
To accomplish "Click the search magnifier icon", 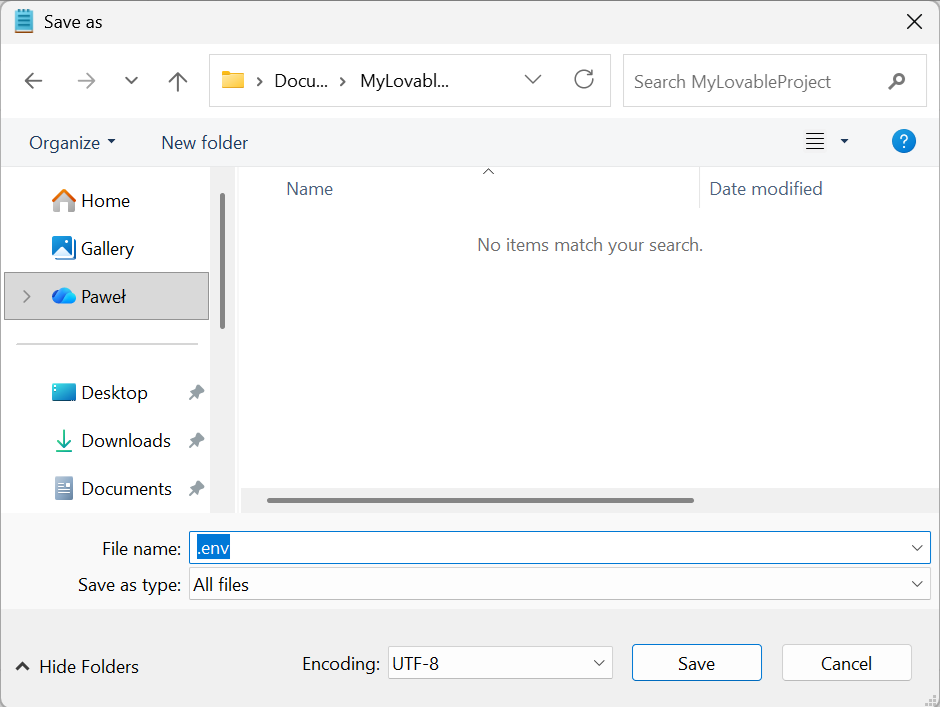I will (x=897, y=81).
